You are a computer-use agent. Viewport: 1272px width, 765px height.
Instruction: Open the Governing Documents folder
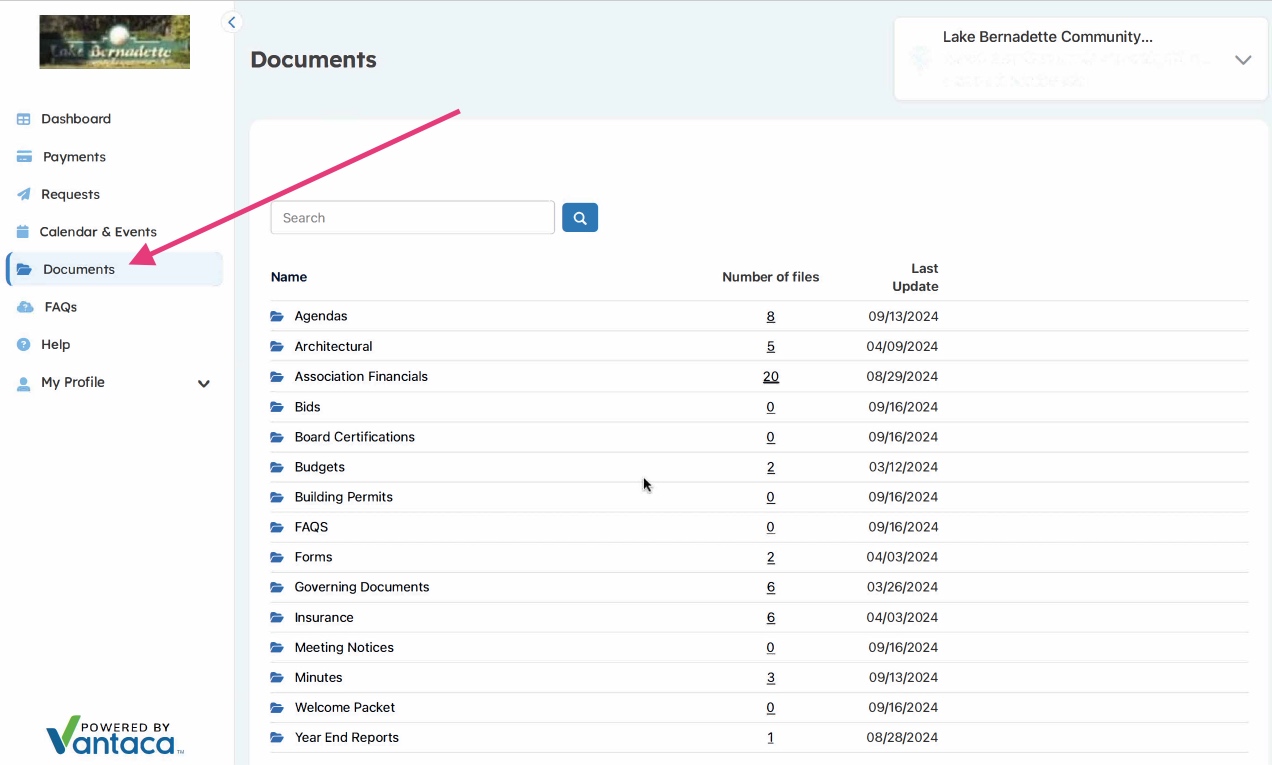tap(362, 587)
